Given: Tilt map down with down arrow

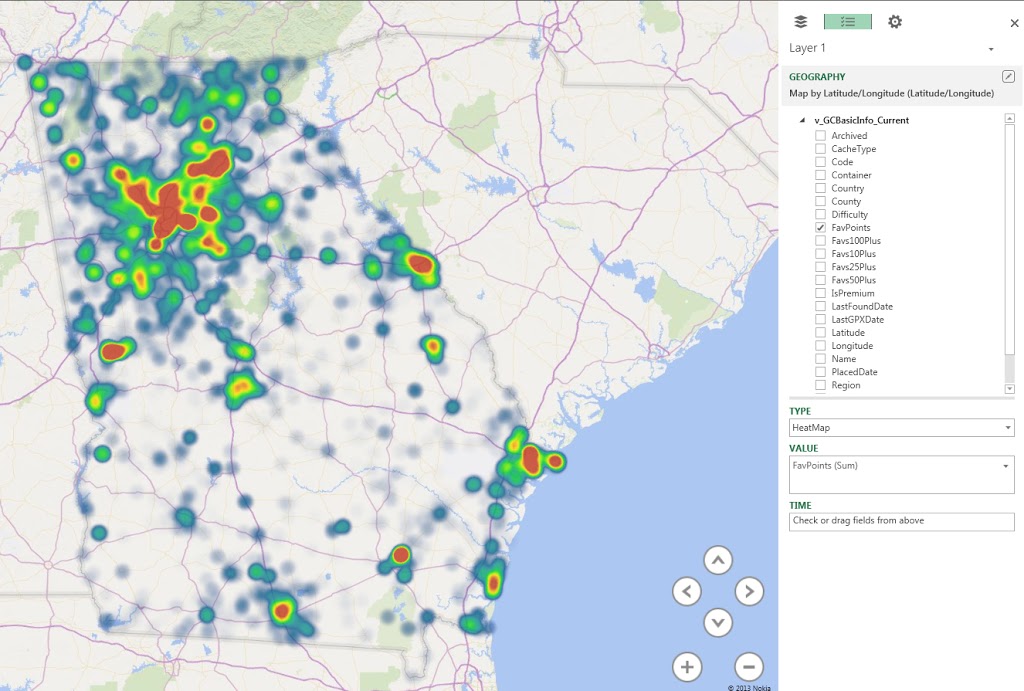Looking at the screenshot, I should (x=718, y=622).
